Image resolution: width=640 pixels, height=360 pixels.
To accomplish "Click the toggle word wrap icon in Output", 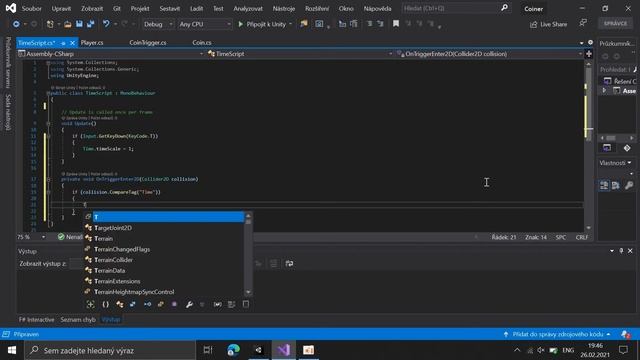I will pyautogui.click(x=289, y=264).
